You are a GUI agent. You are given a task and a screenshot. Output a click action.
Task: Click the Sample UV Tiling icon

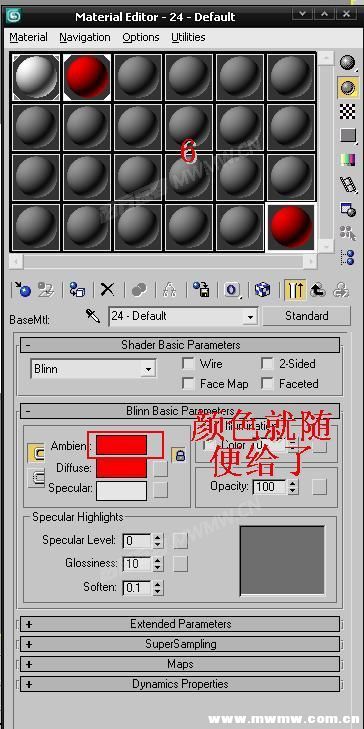[348, 136]
